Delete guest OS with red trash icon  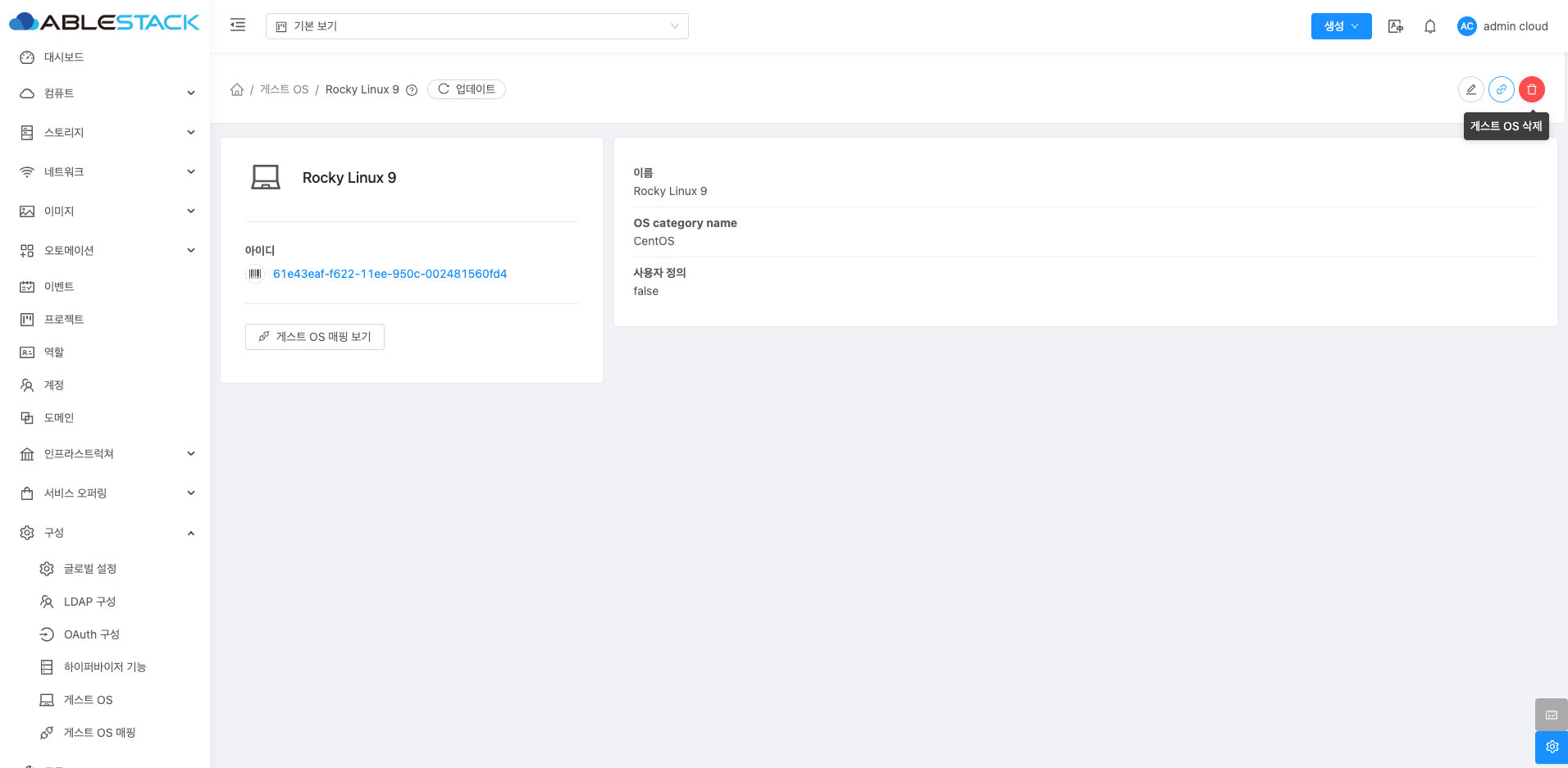point(1532,89)
